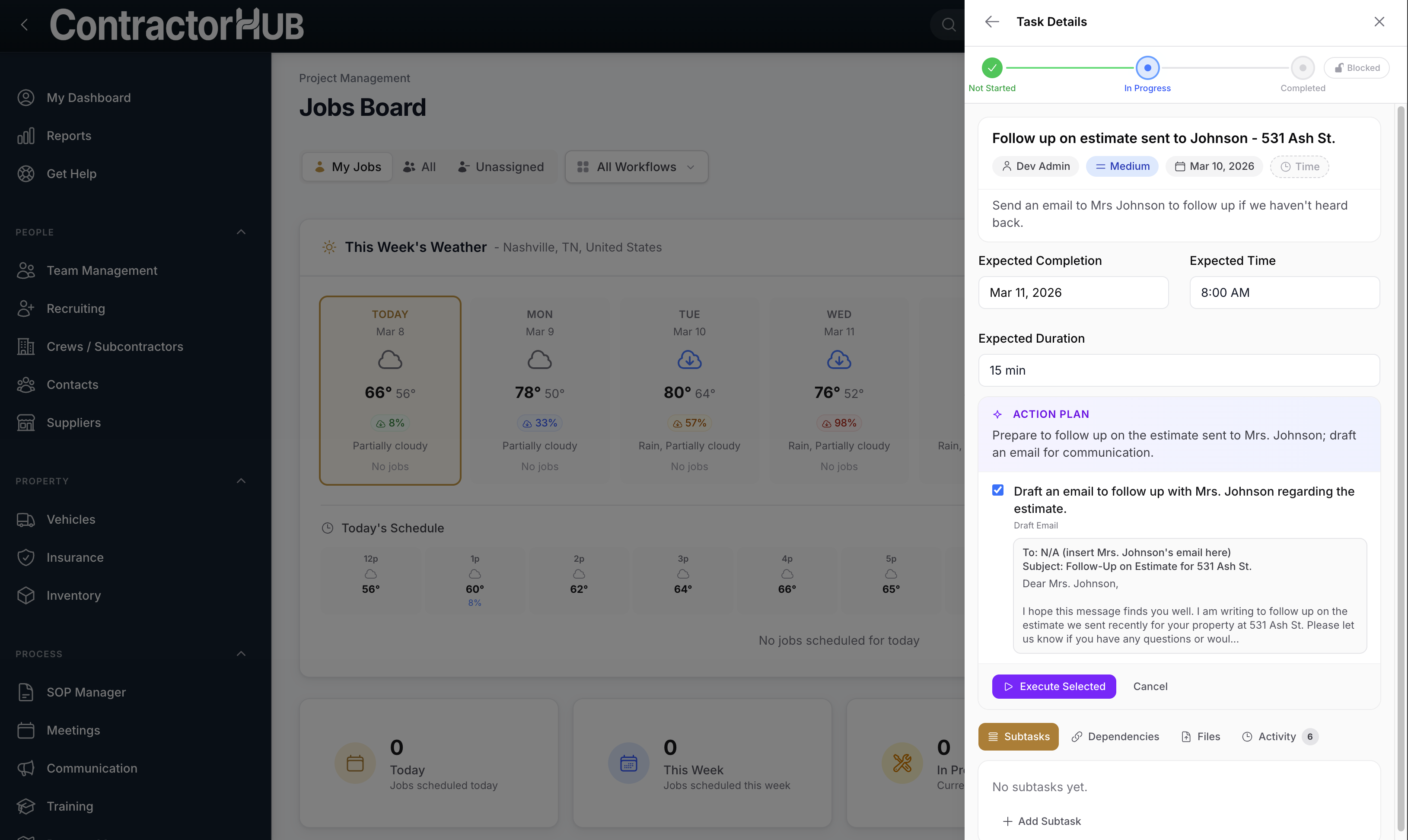Navigate to the Vehicles section

tap(71, 519)
